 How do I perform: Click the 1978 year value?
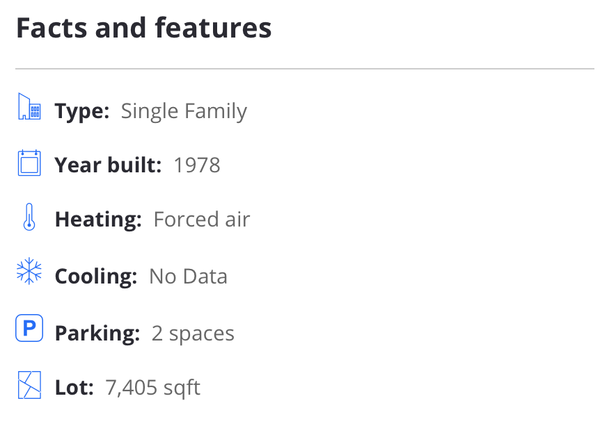(x=197, y=165)
